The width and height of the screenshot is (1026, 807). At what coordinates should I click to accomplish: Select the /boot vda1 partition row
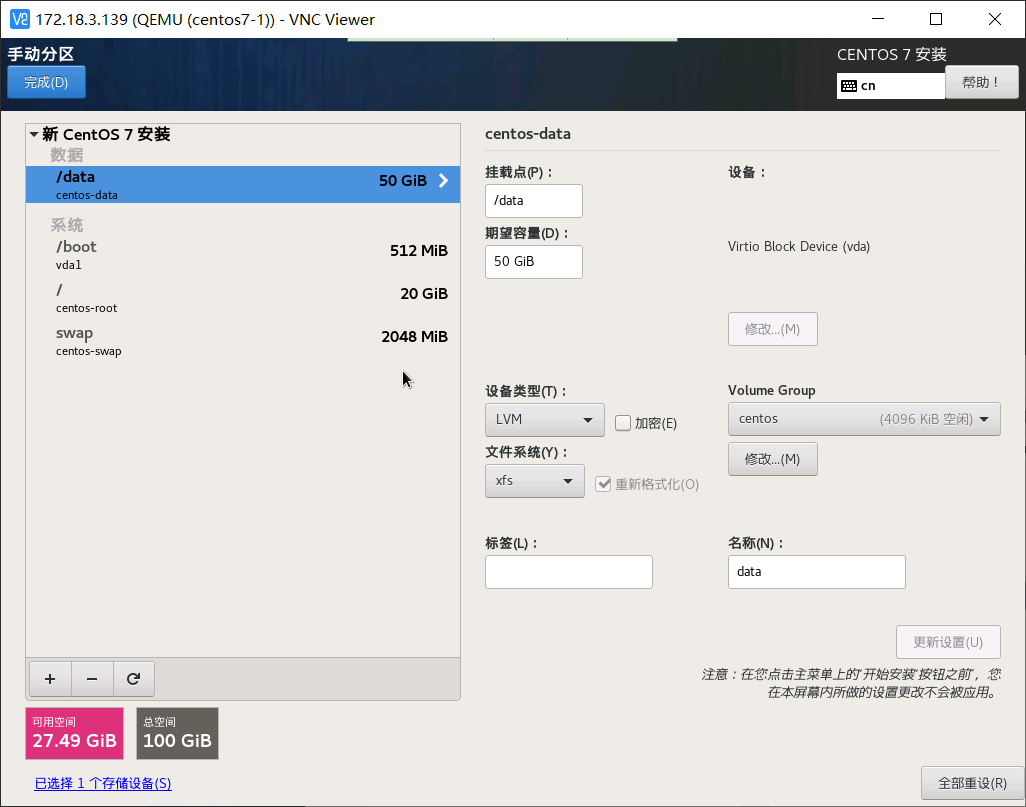pyautogui.click(x=243, y=255)
